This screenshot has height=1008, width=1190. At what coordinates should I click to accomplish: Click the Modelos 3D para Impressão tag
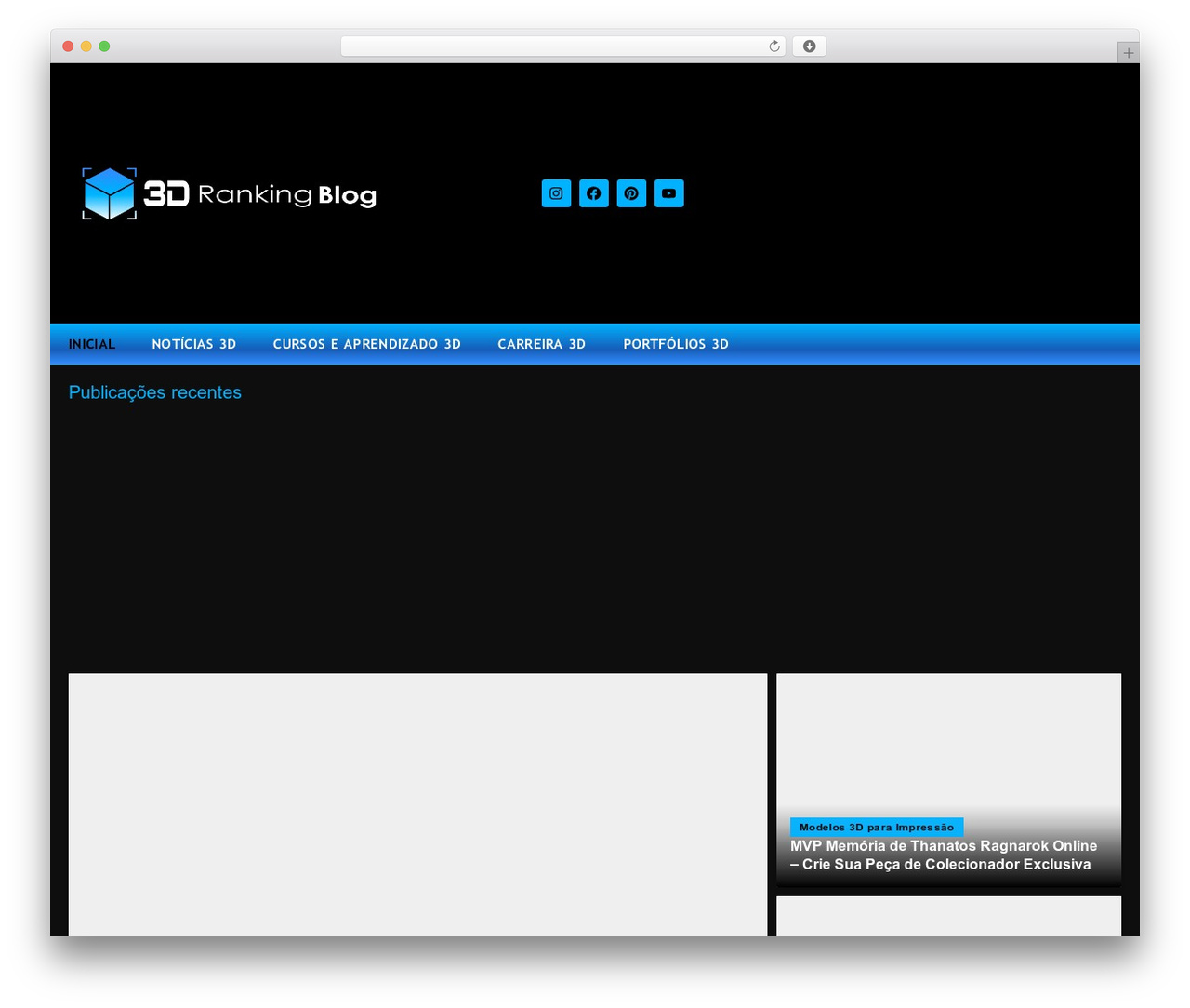tap(877, 827)
